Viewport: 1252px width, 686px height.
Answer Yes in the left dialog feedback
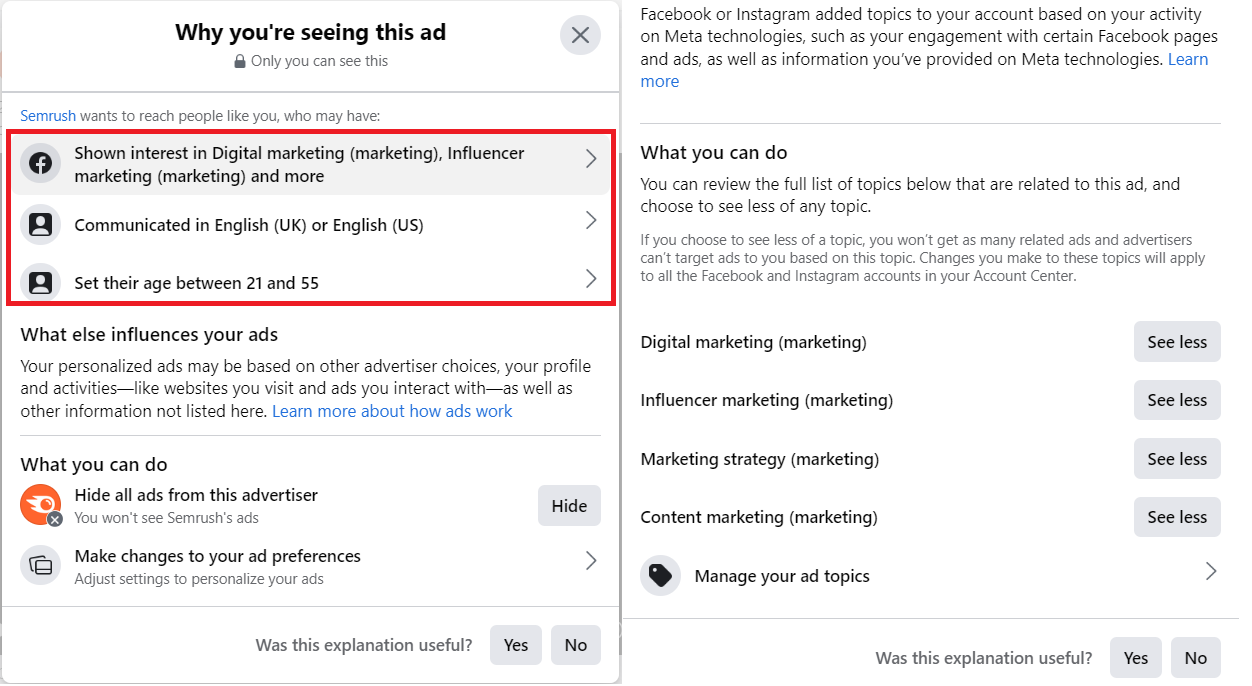(x=516, y=645)
